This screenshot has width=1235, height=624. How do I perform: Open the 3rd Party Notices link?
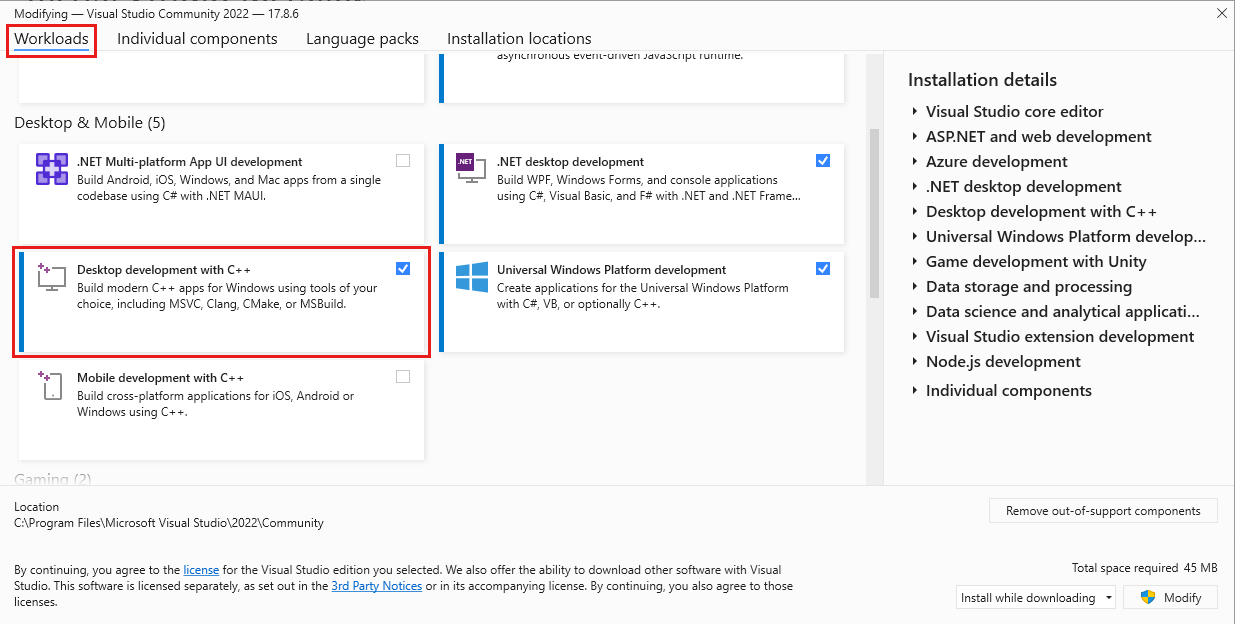[376, 586]
